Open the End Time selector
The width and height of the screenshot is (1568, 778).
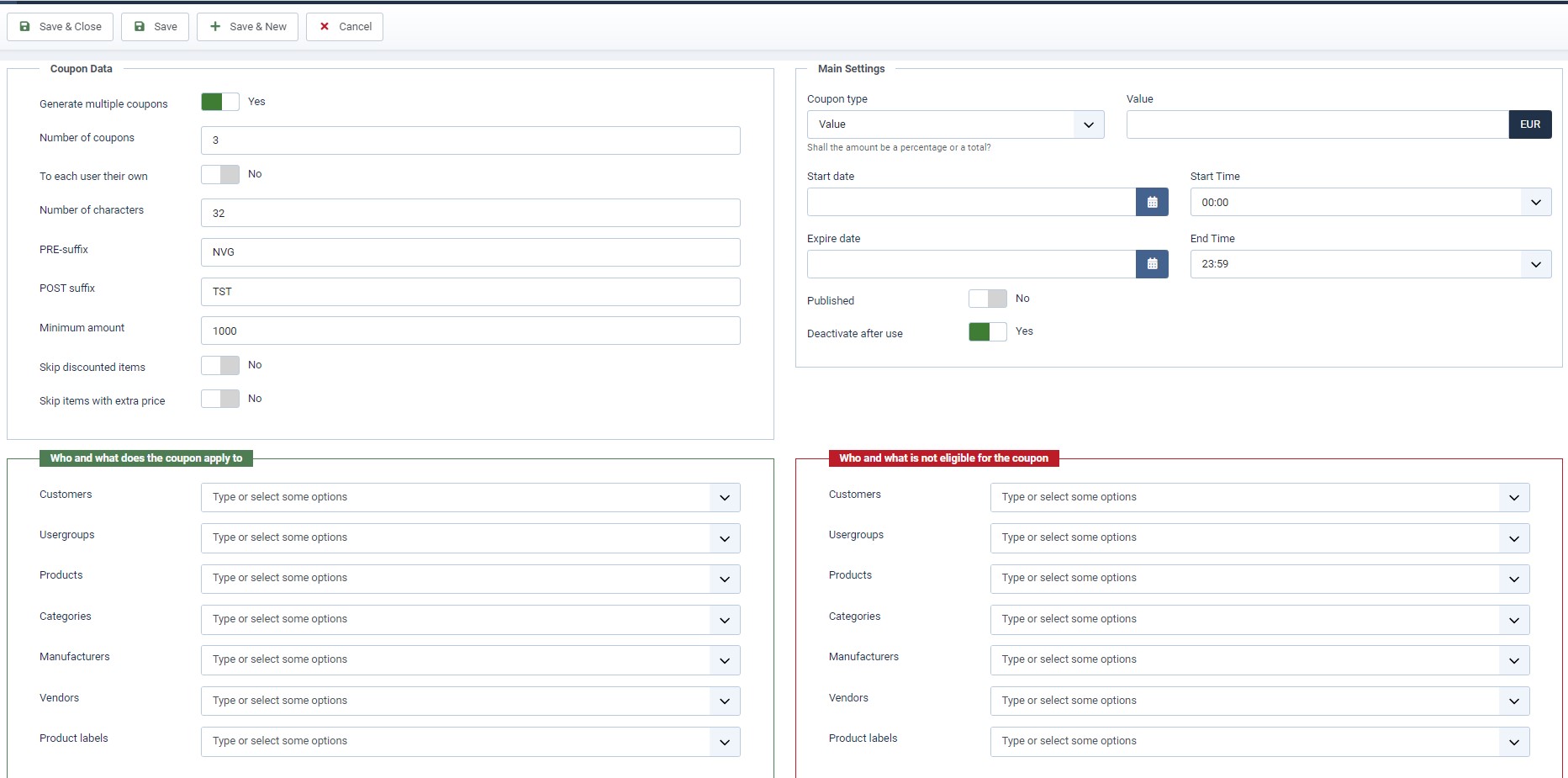[x=1370, y=264]
